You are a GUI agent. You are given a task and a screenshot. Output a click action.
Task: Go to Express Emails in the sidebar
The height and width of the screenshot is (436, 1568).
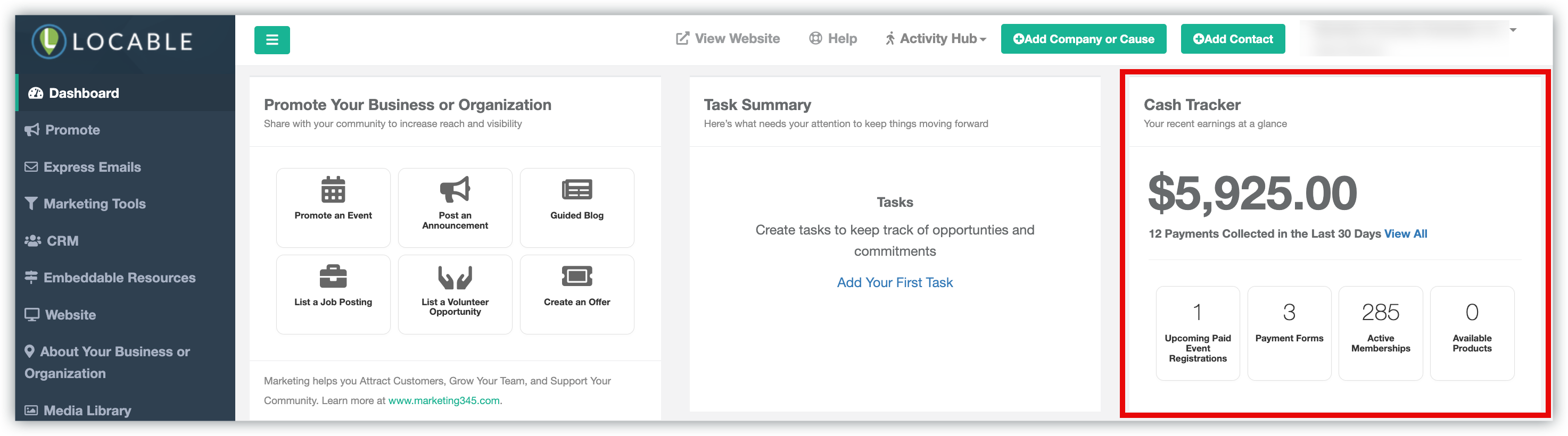pos(92,167)
